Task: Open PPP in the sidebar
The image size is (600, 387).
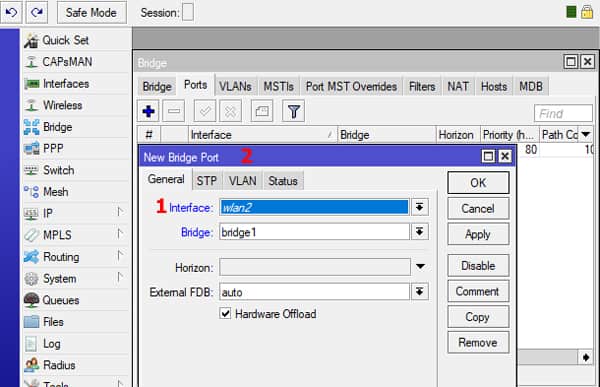Action: coord(76,149)
